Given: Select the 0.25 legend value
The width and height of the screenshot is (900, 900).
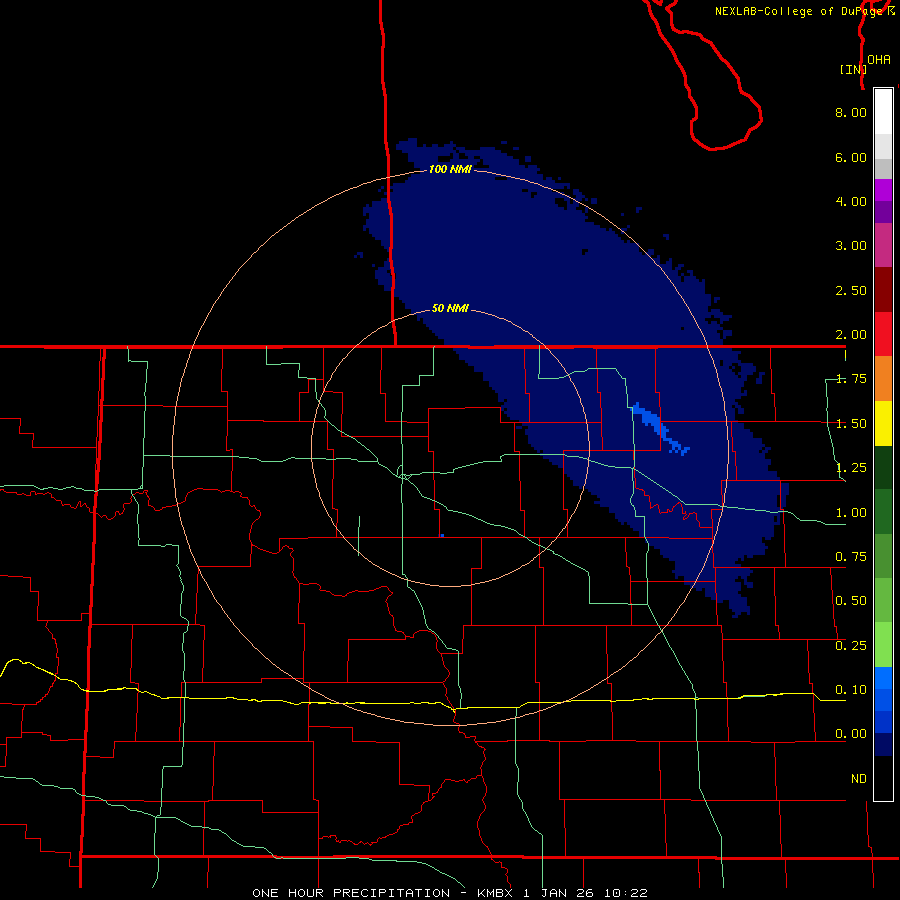Looking at the screenshot, I should (851, 646).
